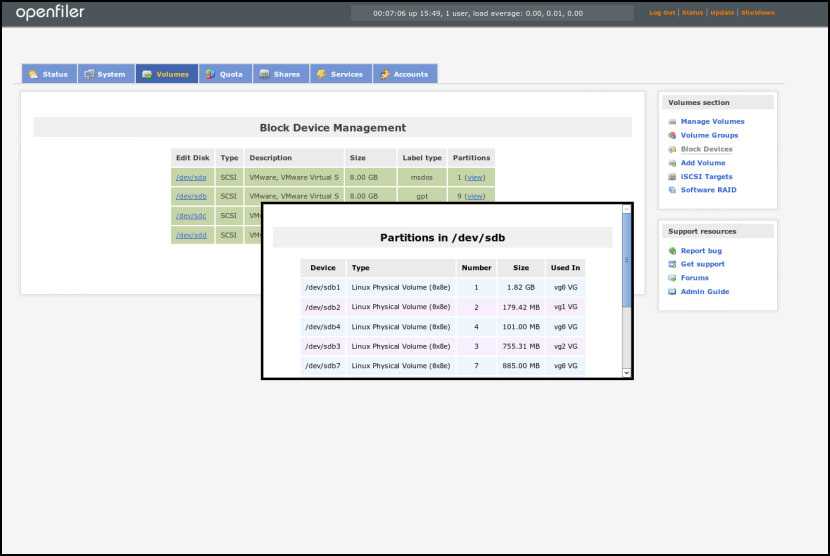
Task: Open the Status tab
Action: [x=49, y=74]
